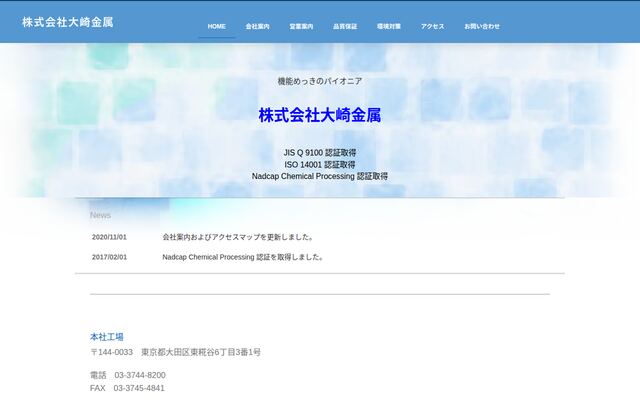Click the JIS Q 9100 認証取得 text

point(320,153)
